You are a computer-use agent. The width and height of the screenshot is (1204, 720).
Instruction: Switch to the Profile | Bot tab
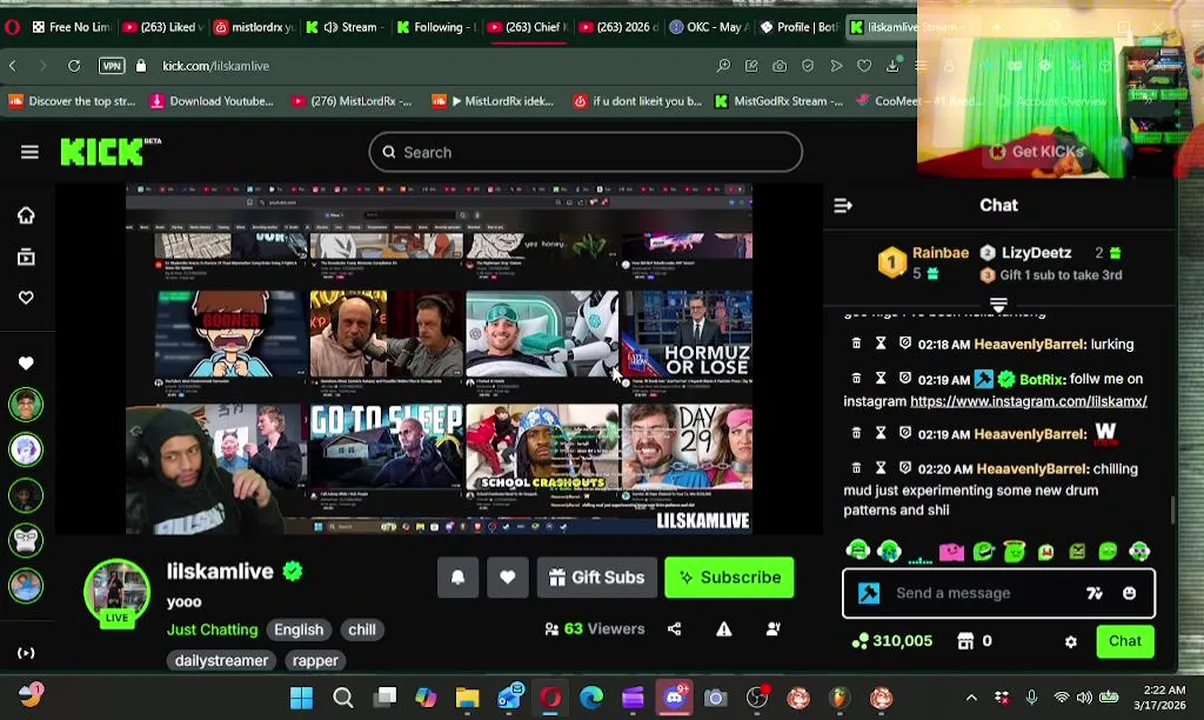click(797, 27)
